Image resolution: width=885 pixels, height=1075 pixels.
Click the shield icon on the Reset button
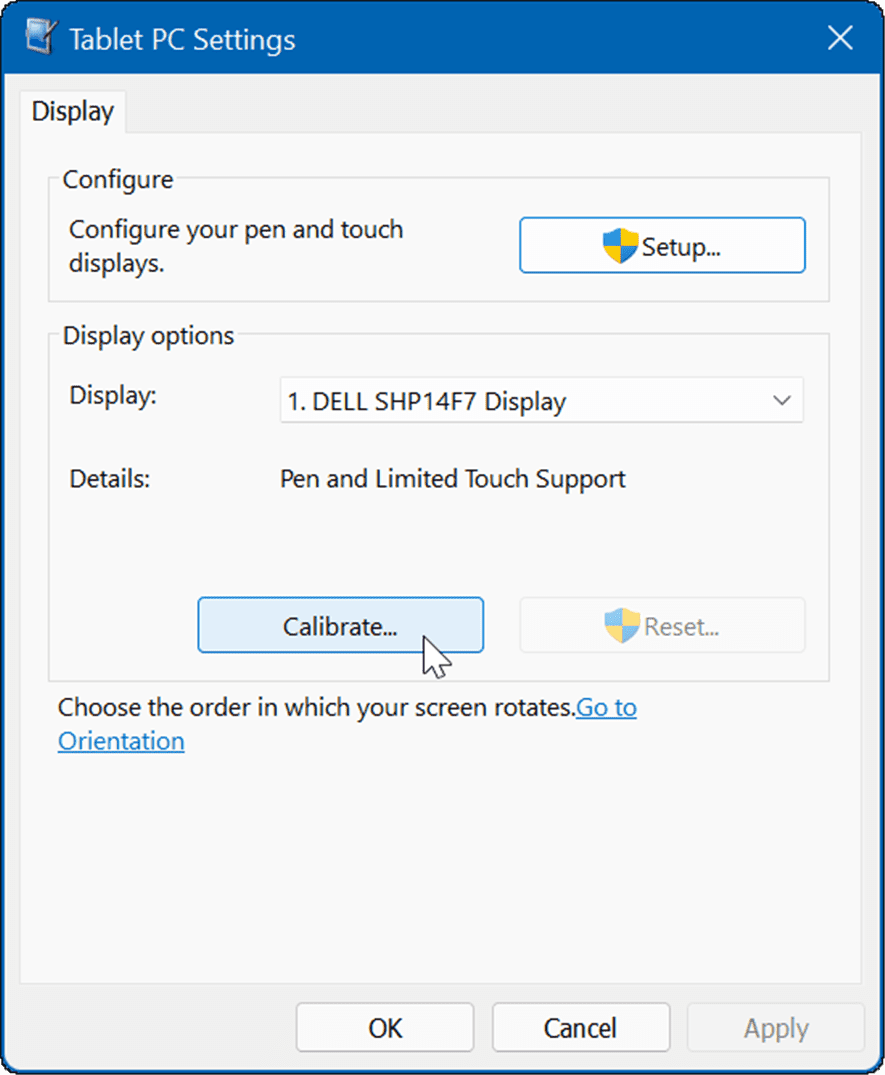pos(621,625)
